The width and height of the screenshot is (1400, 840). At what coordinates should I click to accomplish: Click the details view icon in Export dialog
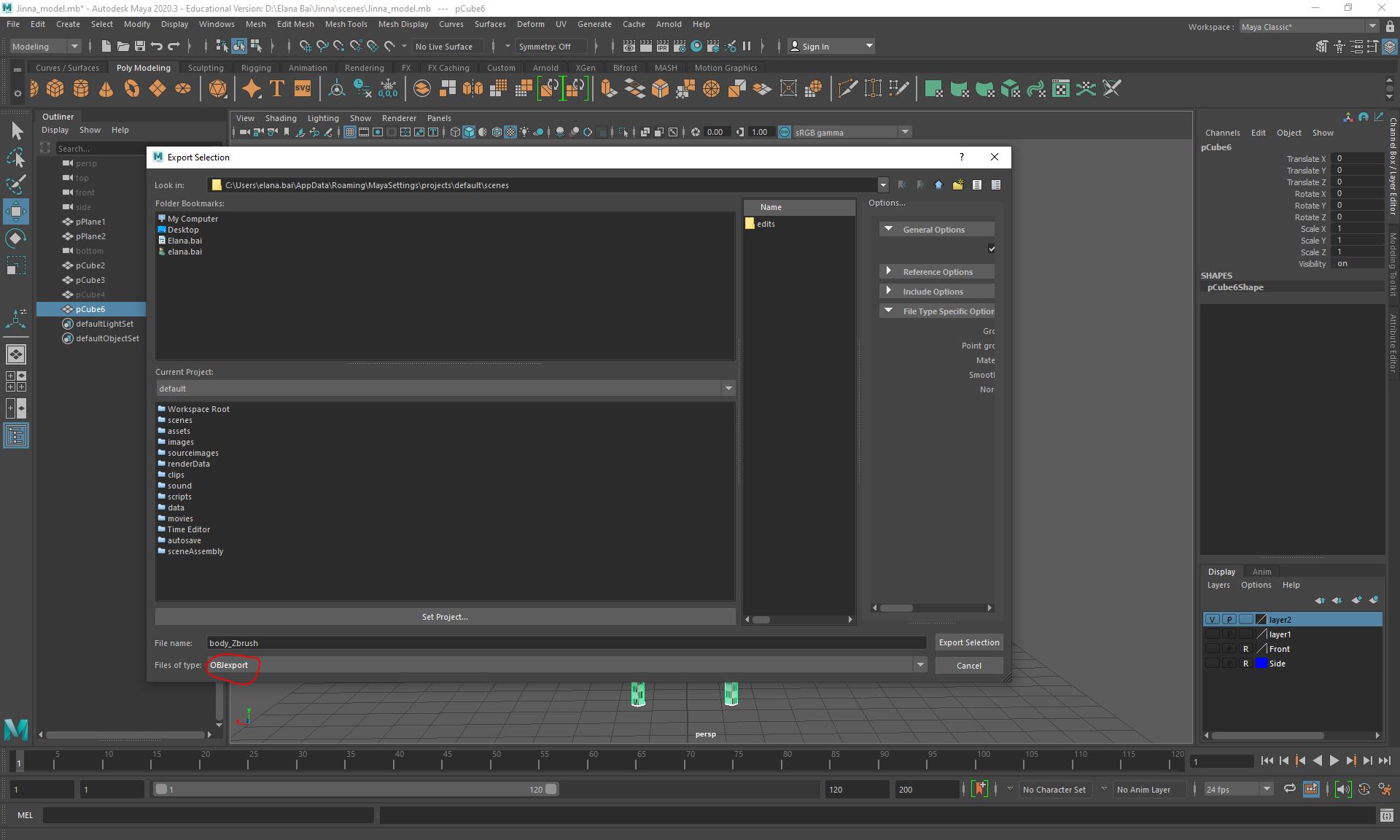click(996, 185)
